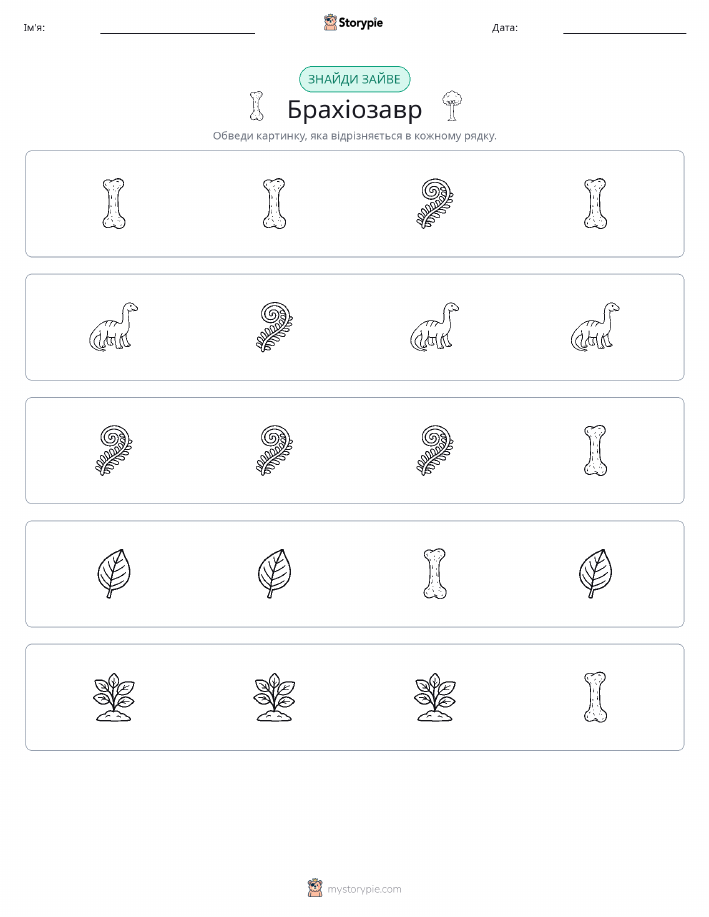Click the first seedling in the last row
This screenshot has width=709, height=917.
click(113, 697)
